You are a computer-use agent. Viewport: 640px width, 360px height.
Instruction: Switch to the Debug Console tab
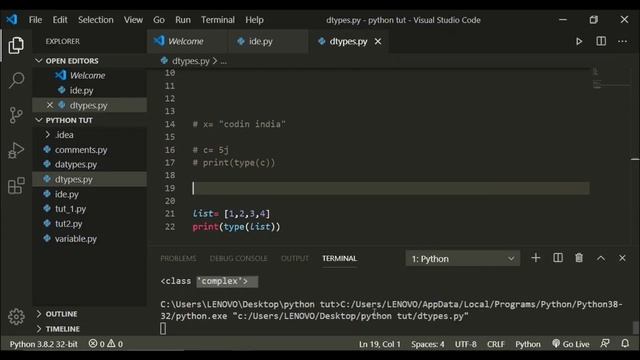click(x=238, y=258)
